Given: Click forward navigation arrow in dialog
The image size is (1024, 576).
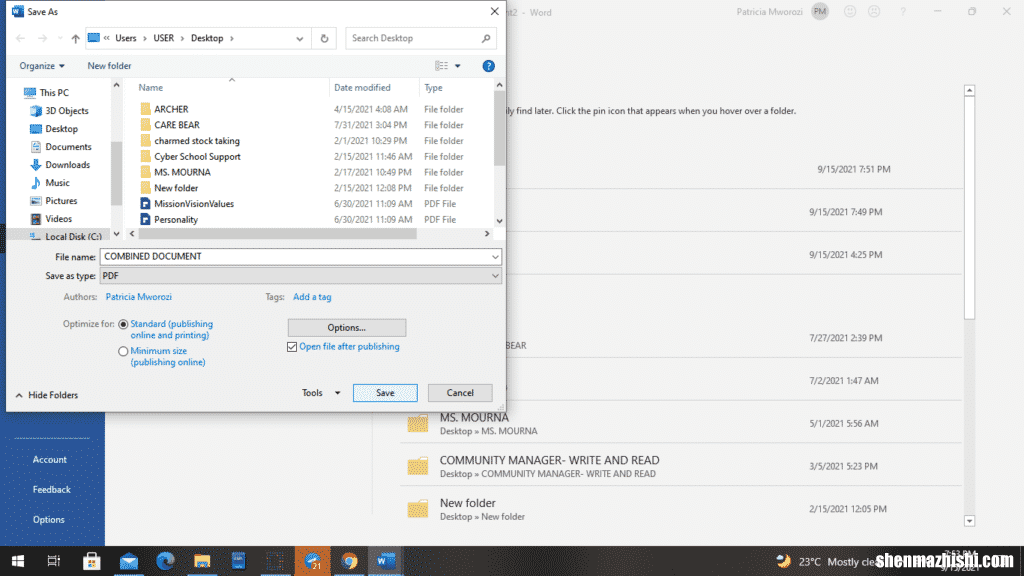Looking at the screenshot, I should (x=42, y=39).
